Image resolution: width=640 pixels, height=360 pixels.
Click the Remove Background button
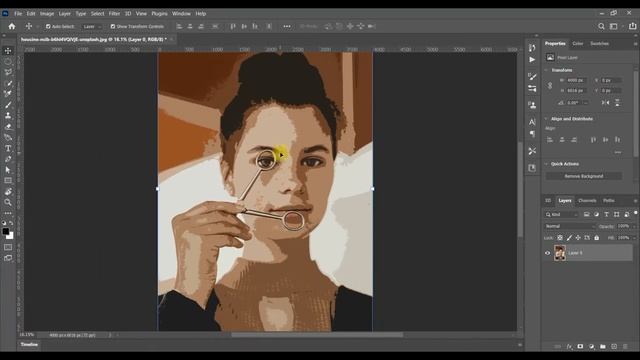[x=584, y=176]
